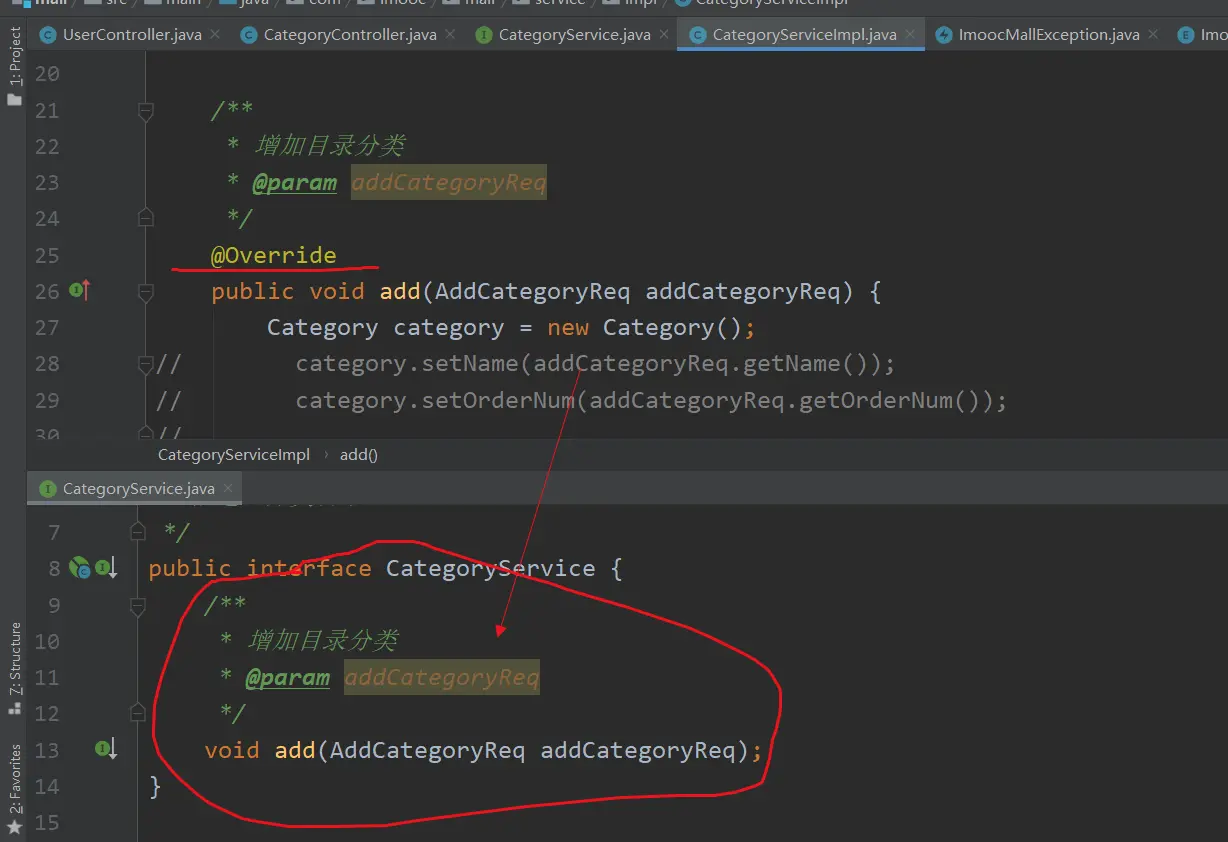Open the Structure tool window
This screenshot has width=1228, height=842.
point(14,666)
